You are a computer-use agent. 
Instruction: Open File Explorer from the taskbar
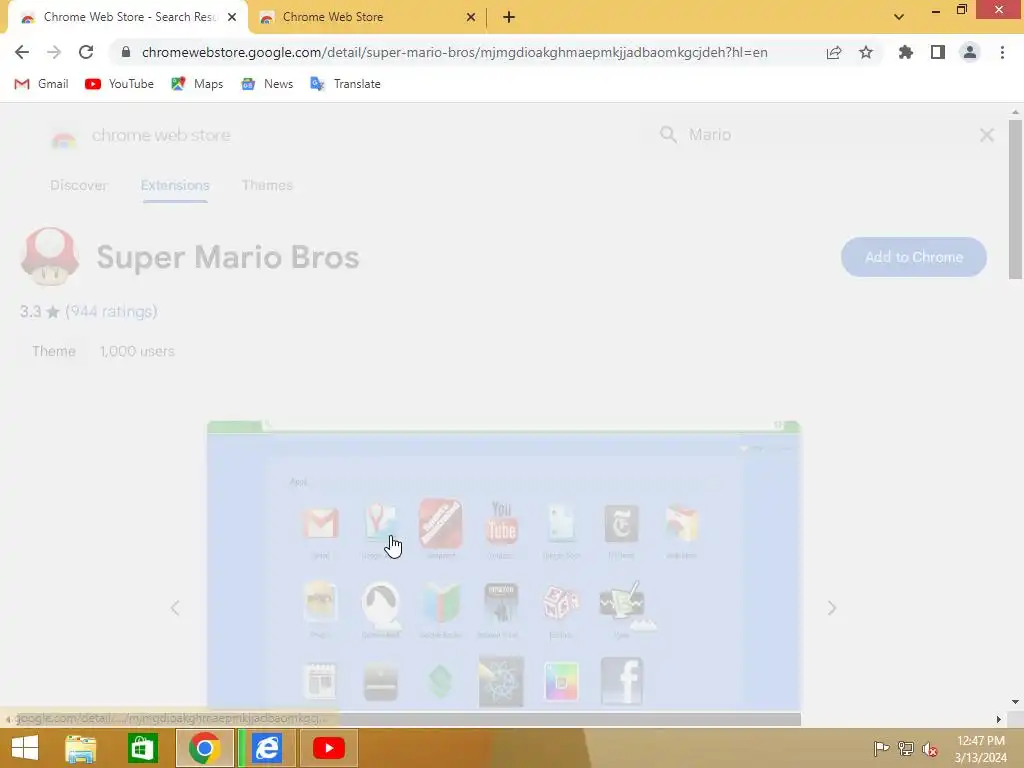(80, 748)
